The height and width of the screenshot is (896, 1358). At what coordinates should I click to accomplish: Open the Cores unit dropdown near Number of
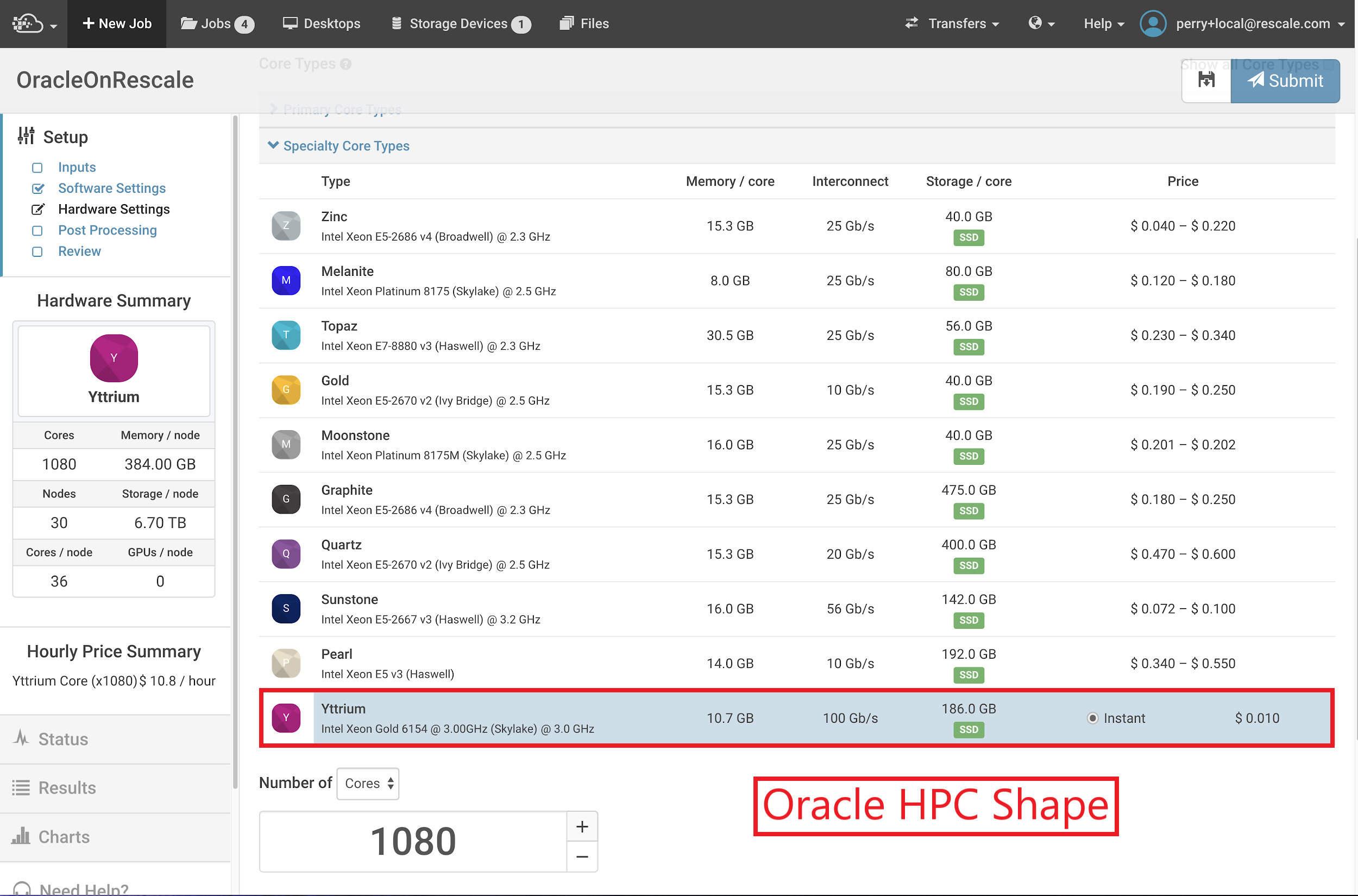pos(368,784)
